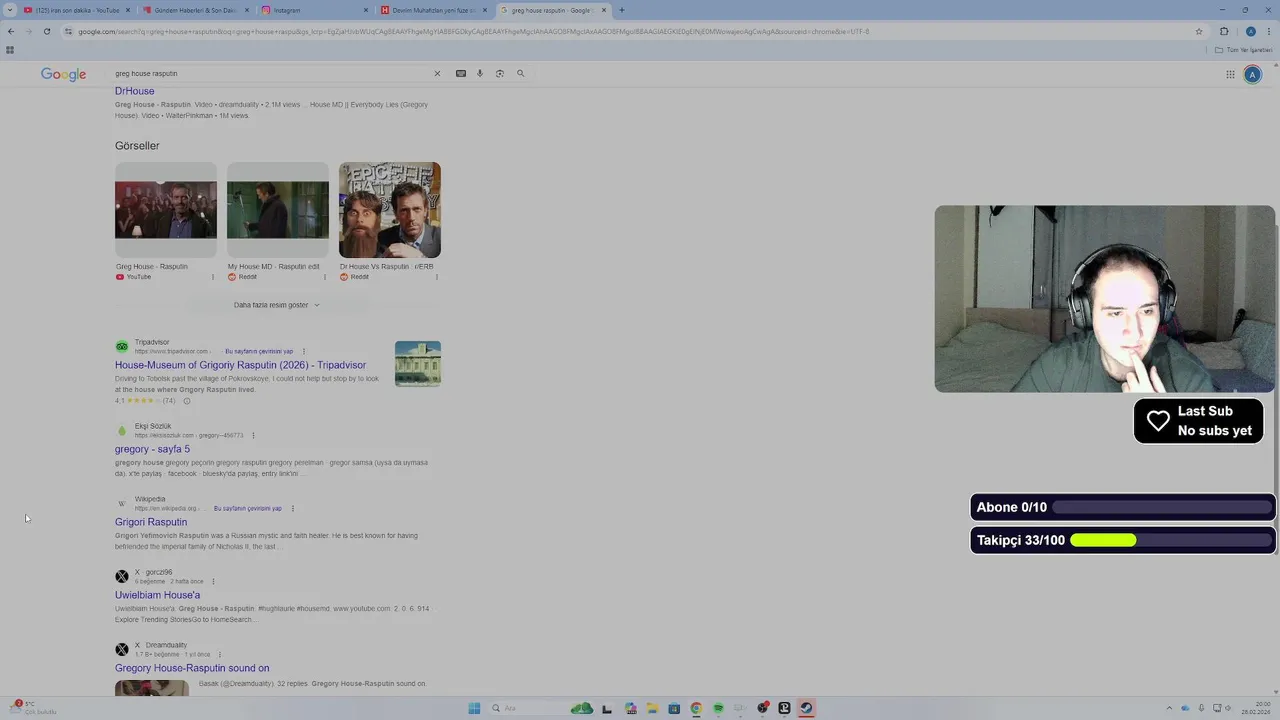Reload the page with the refresh icon

point(46,31)
